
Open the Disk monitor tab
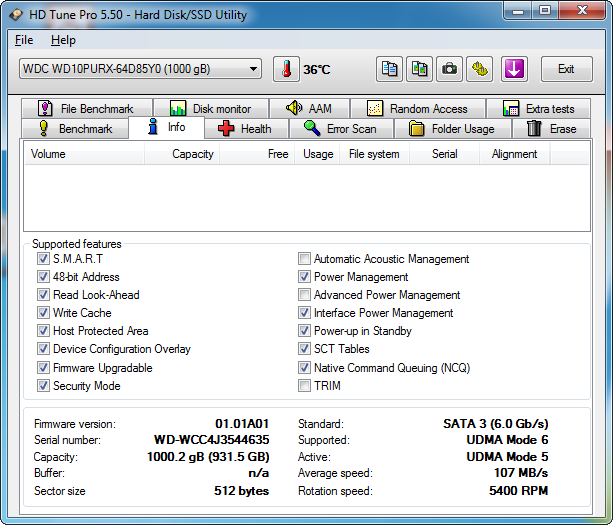pos(210,109)
